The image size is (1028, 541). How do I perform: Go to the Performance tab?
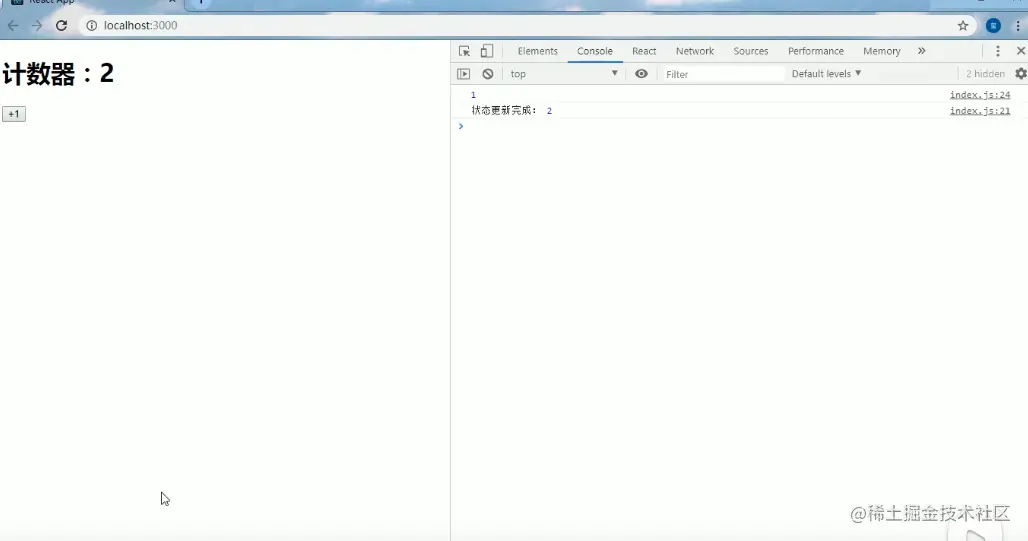click(816, 51)
